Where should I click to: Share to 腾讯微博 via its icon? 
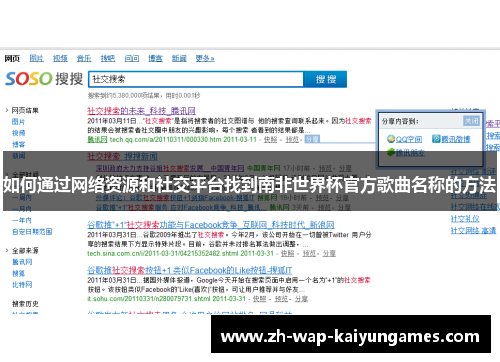tap(436, 139)
